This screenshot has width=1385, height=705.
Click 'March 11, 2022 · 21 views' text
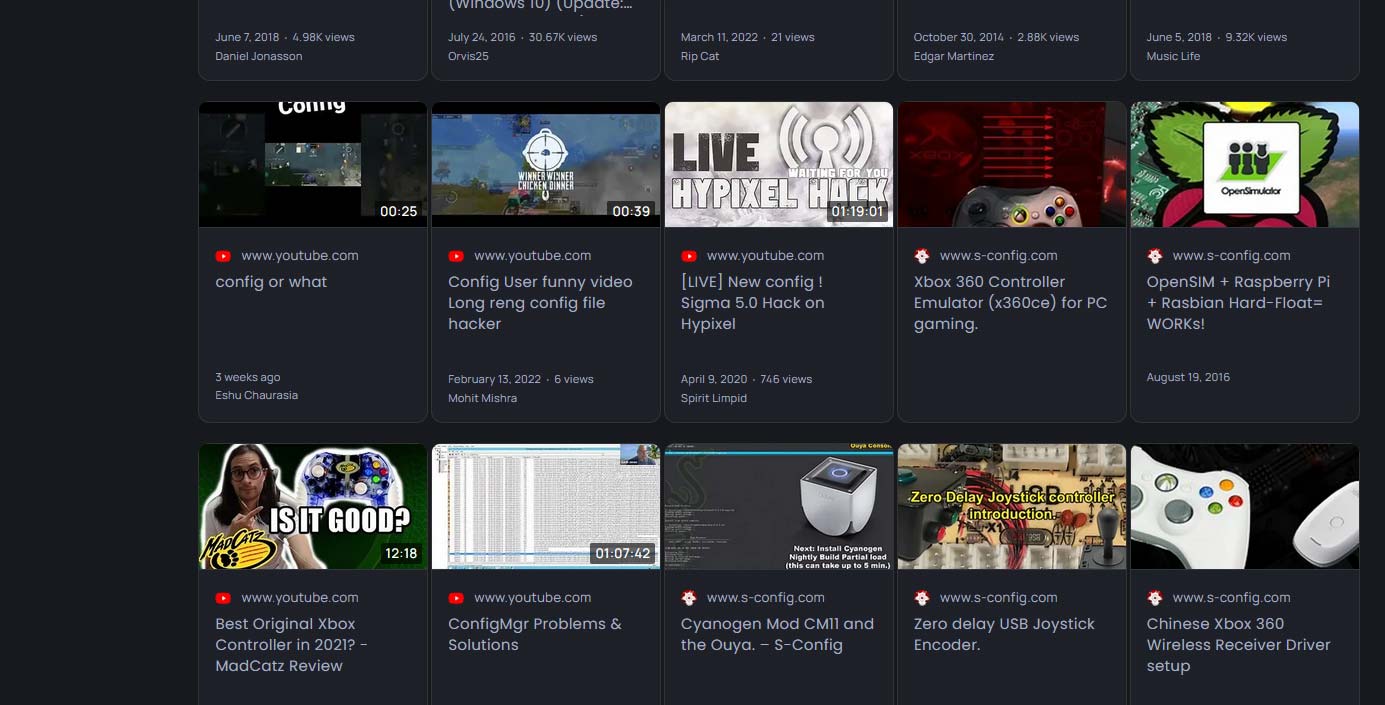pos(747,37)
